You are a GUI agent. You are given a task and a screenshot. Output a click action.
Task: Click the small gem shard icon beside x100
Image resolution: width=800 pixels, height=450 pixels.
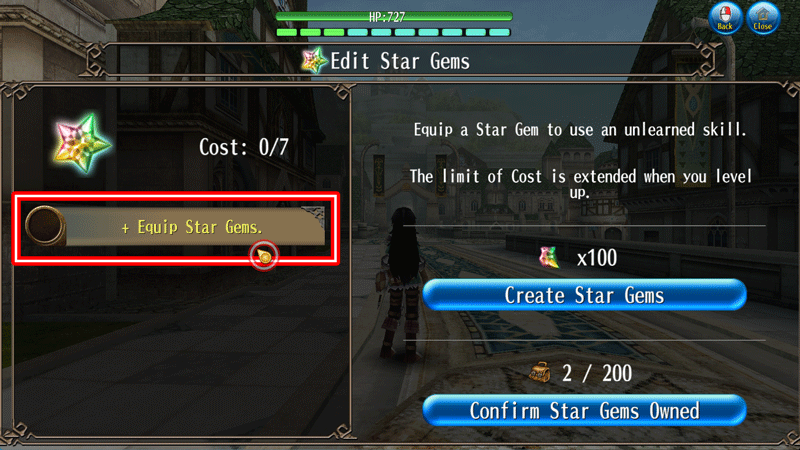(x=549, y=257)
